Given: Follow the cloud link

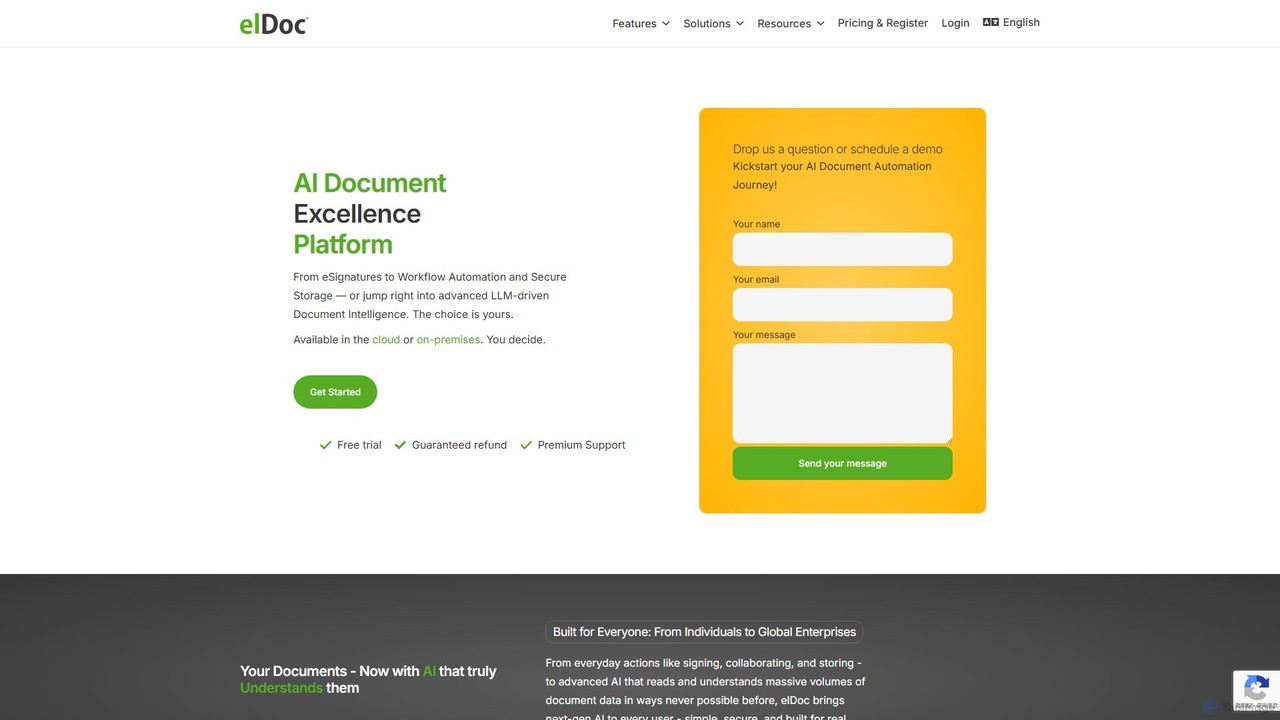Looking at the screenshot, I should tap(386, 340).
